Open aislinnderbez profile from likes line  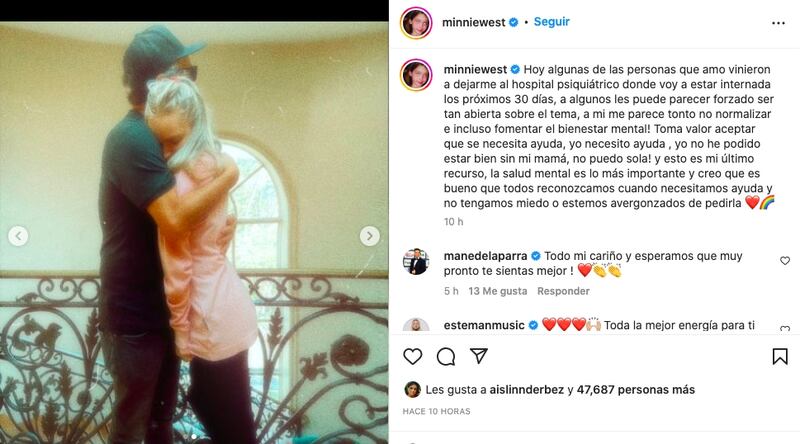527,389
